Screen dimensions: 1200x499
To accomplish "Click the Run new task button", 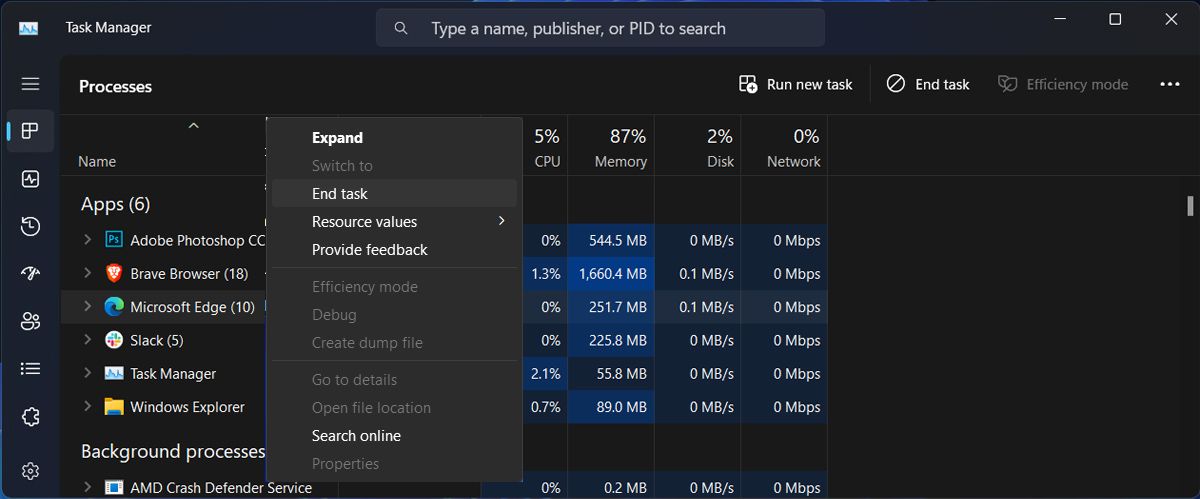I will 795,85.
